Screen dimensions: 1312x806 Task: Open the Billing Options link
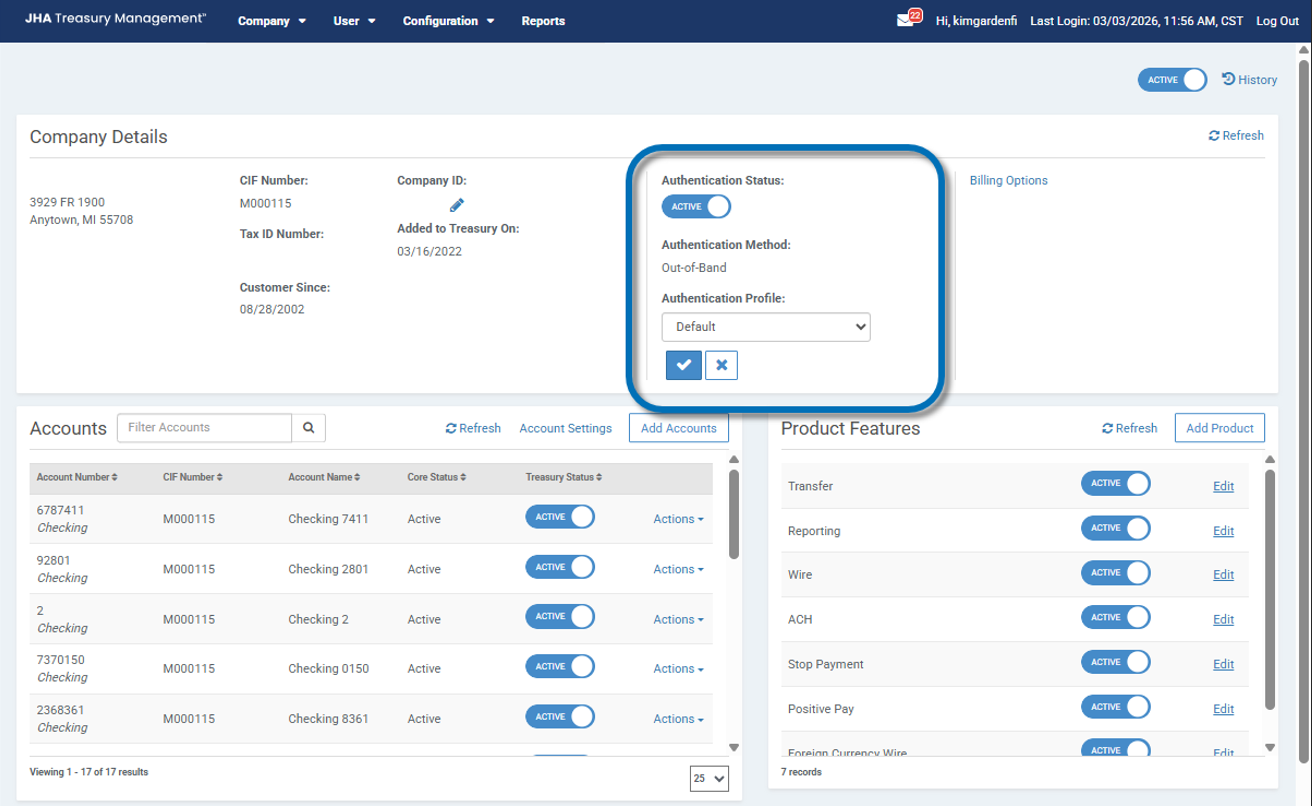point(1008,181)
